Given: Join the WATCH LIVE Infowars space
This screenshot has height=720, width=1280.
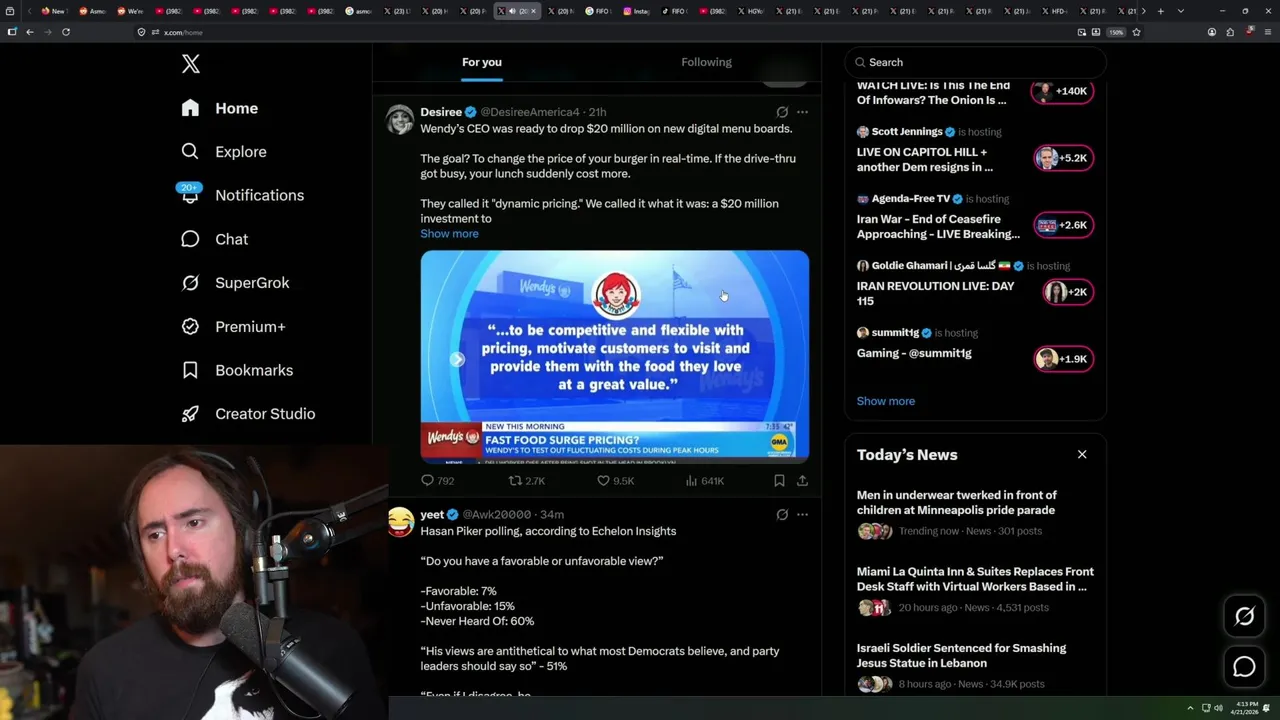Looking at the screenshot, I should coord(933,93).
